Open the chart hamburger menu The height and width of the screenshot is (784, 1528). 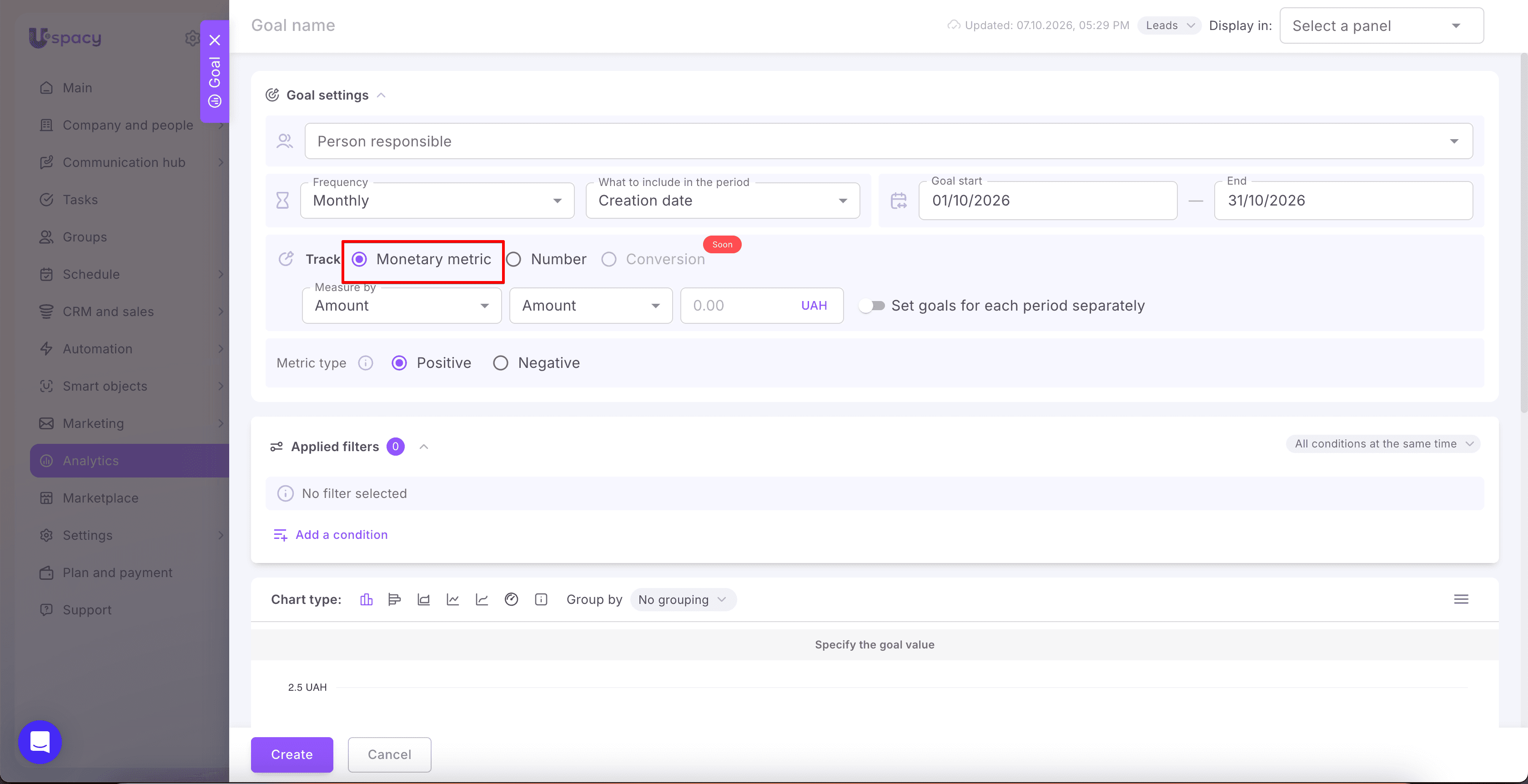[x=1461, y=599]
